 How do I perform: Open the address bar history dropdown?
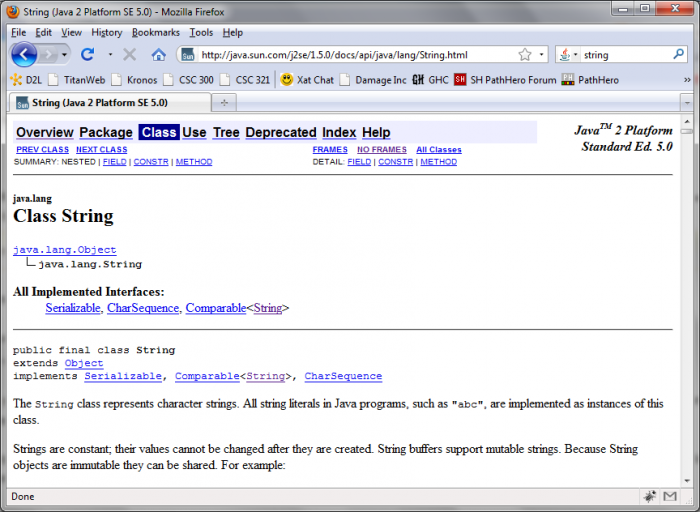pos(542,54)
